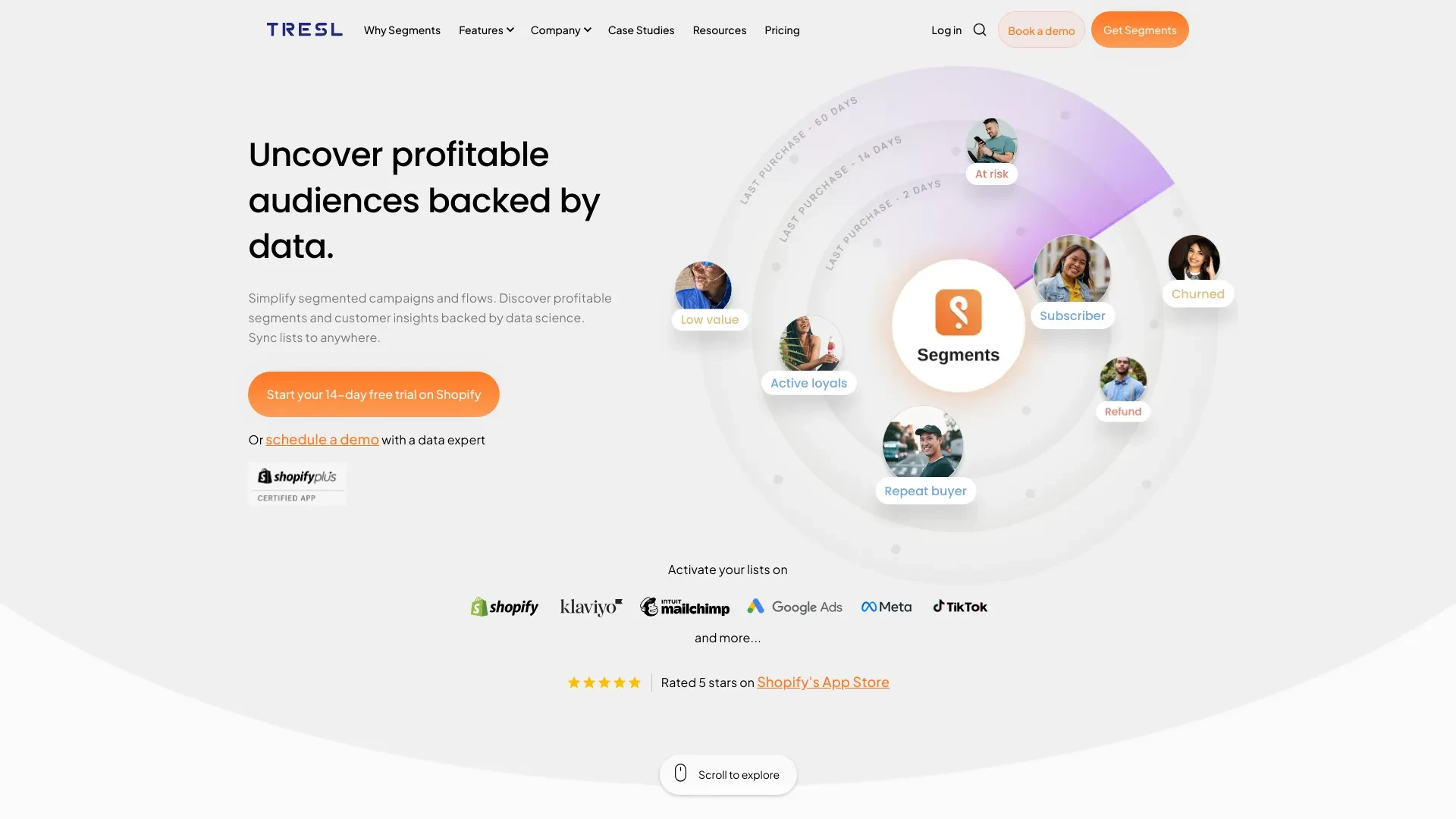
Task: Click the search icon in navigation
Action: (978, 29)
